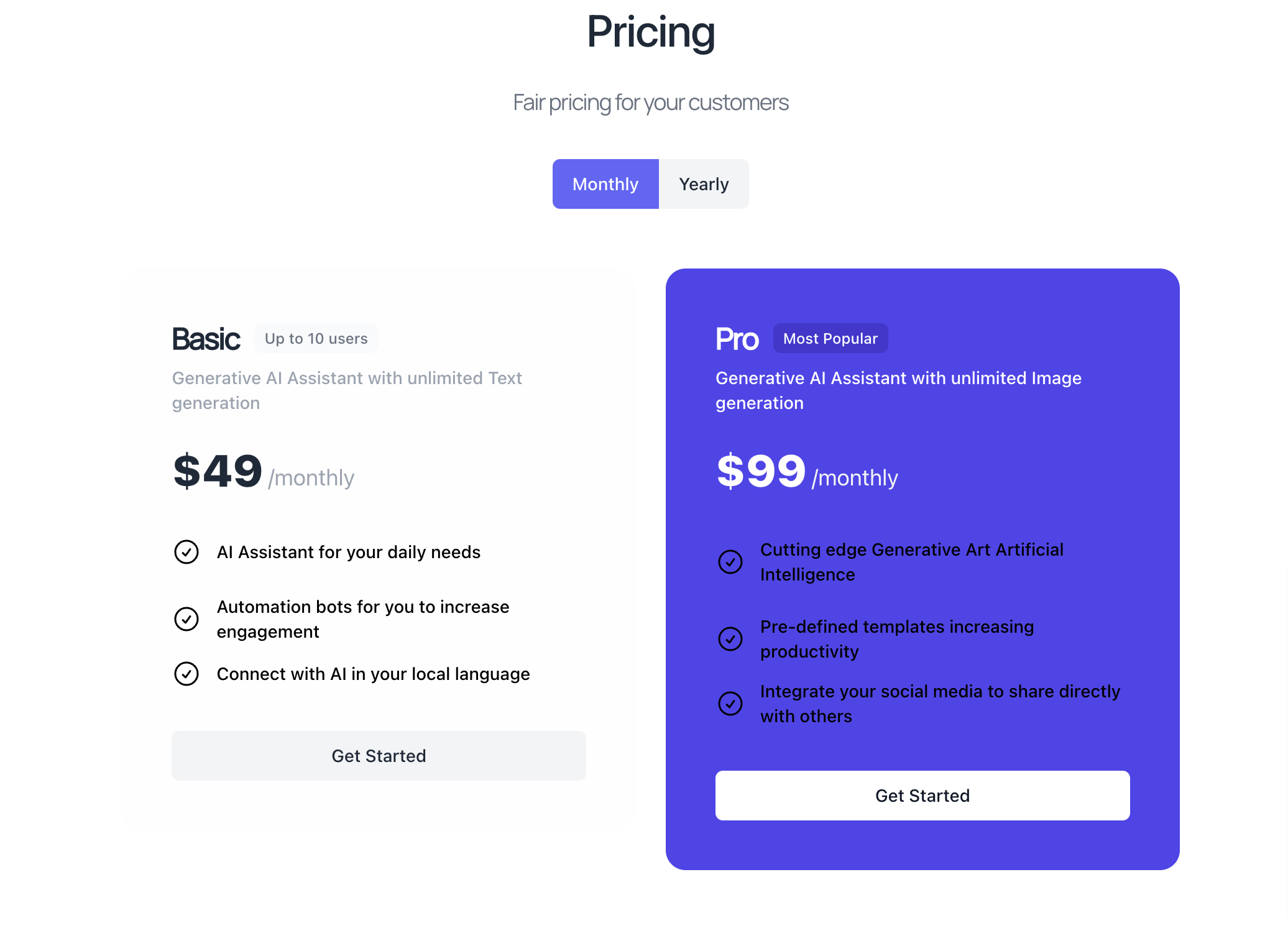Switch billing to Yearly
This screenshot has width=1288, height=941.
coord(704,184)
